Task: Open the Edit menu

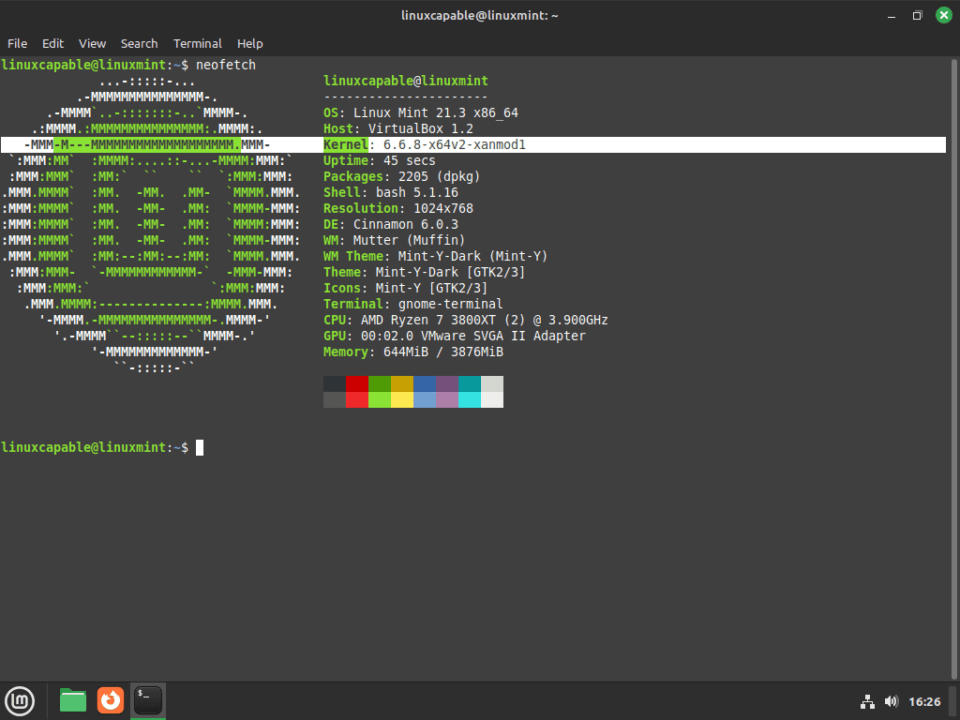Action: 52,43
